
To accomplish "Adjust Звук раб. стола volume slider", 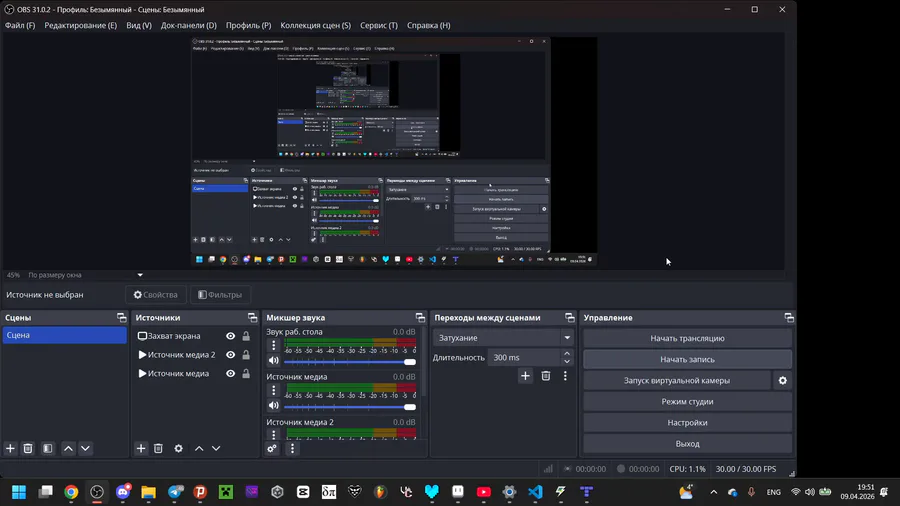I will (x=350, y=362).
